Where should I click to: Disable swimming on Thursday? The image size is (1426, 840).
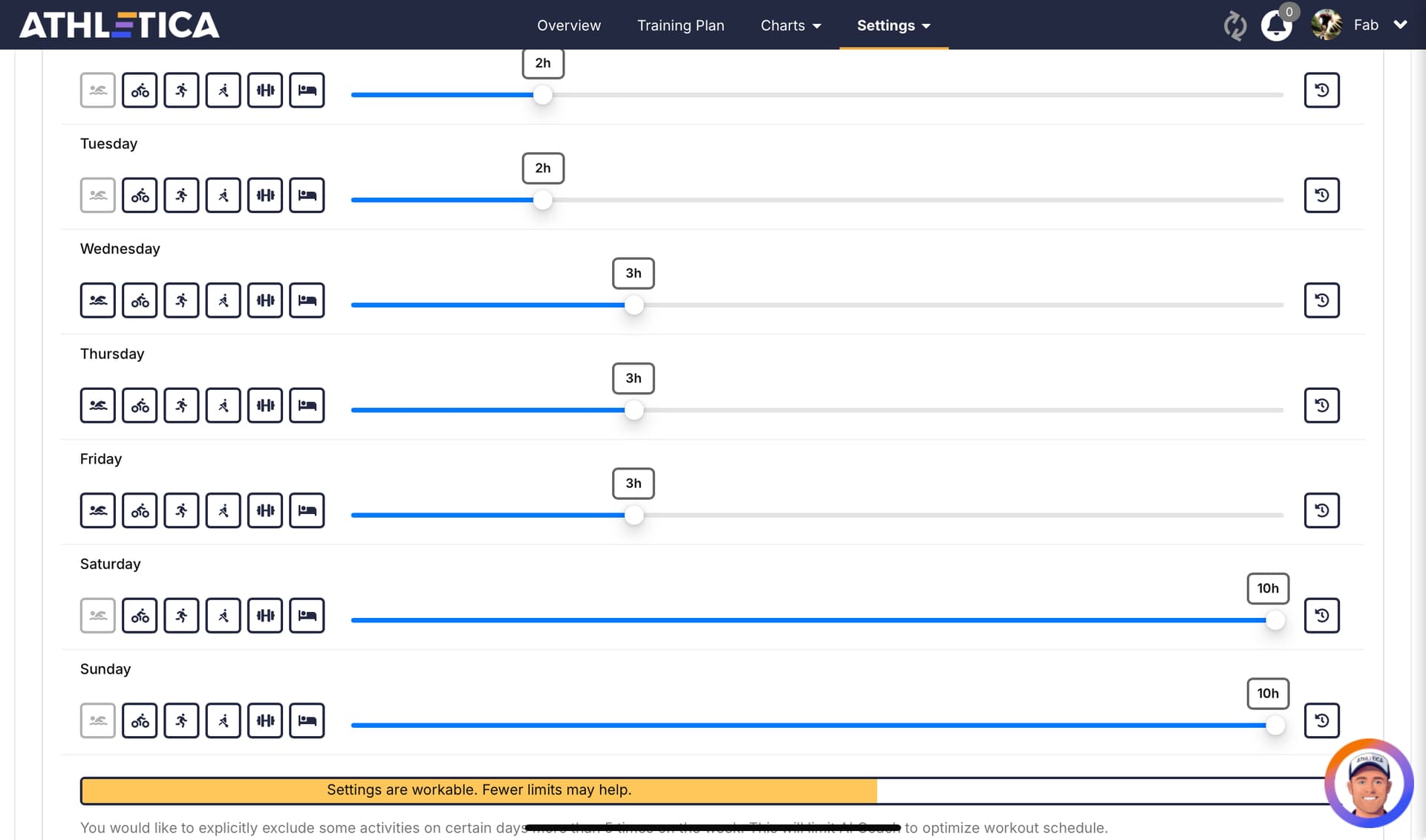(x=97, y=406)
